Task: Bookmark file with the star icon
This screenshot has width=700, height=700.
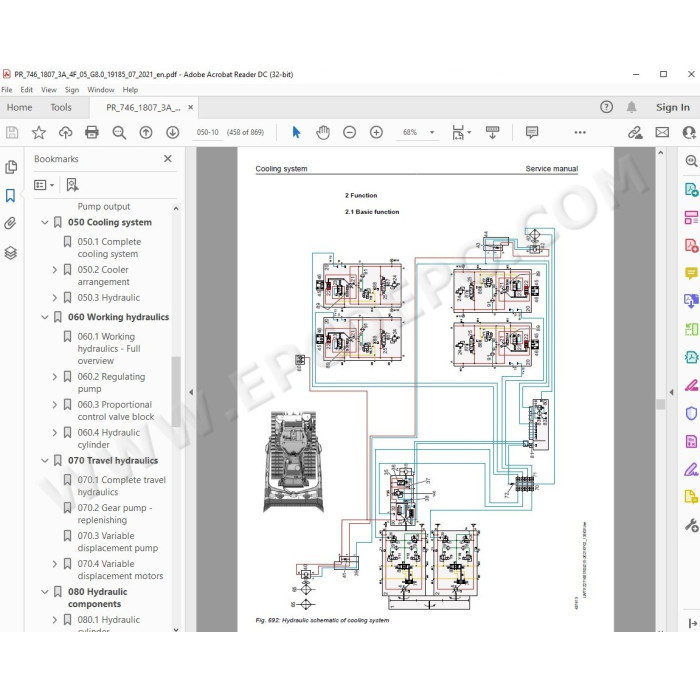Action: 39,132
